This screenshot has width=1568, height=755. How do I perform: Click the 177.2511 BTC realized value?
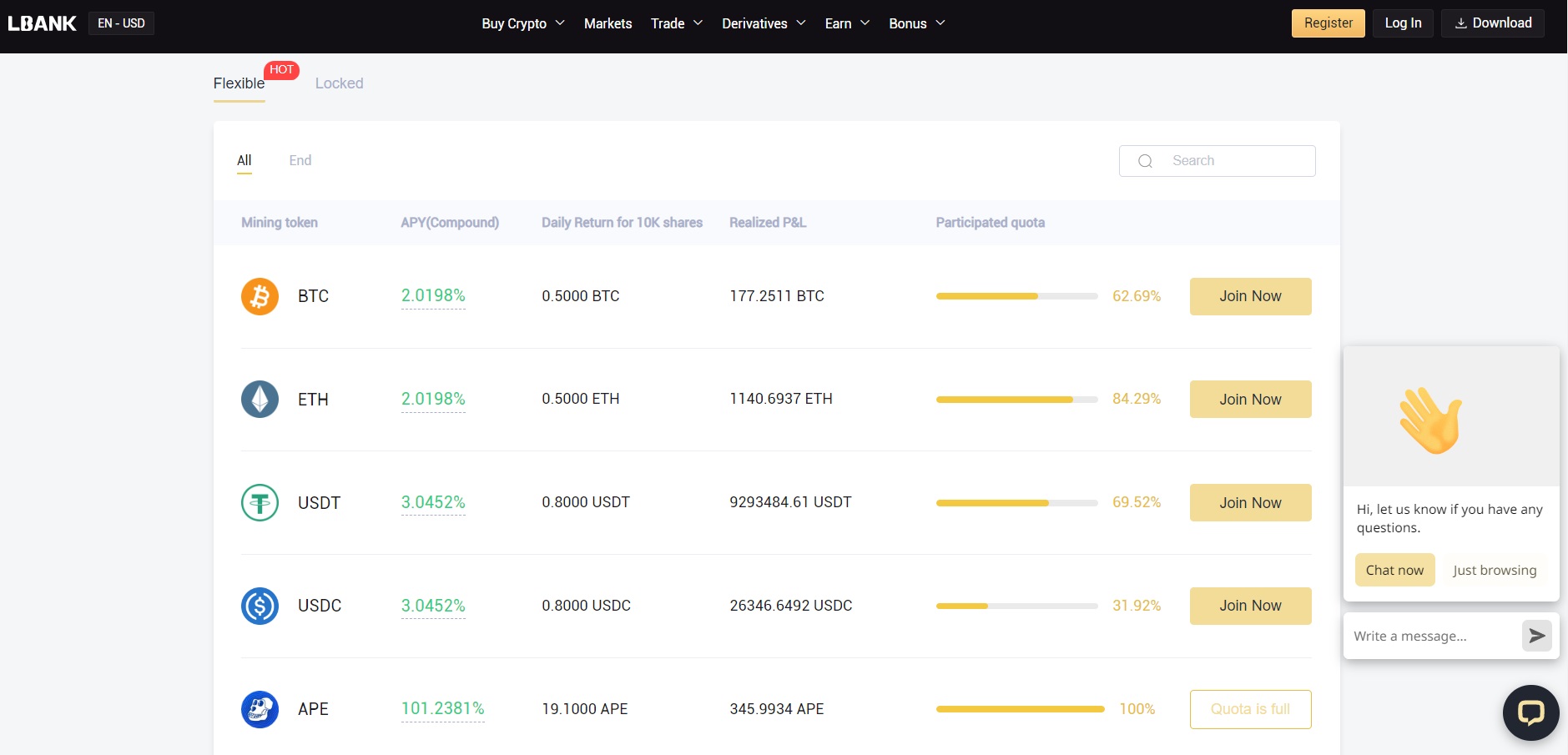(777, 296)
